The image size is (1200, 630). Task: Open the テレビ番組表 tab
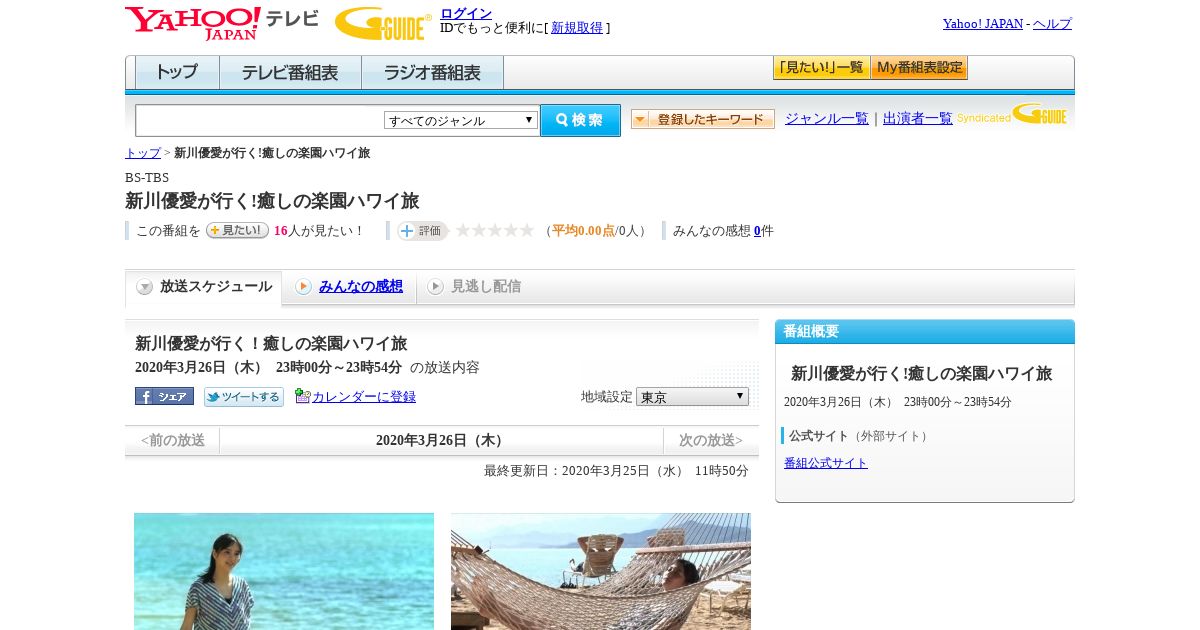(x=290, y=73)
